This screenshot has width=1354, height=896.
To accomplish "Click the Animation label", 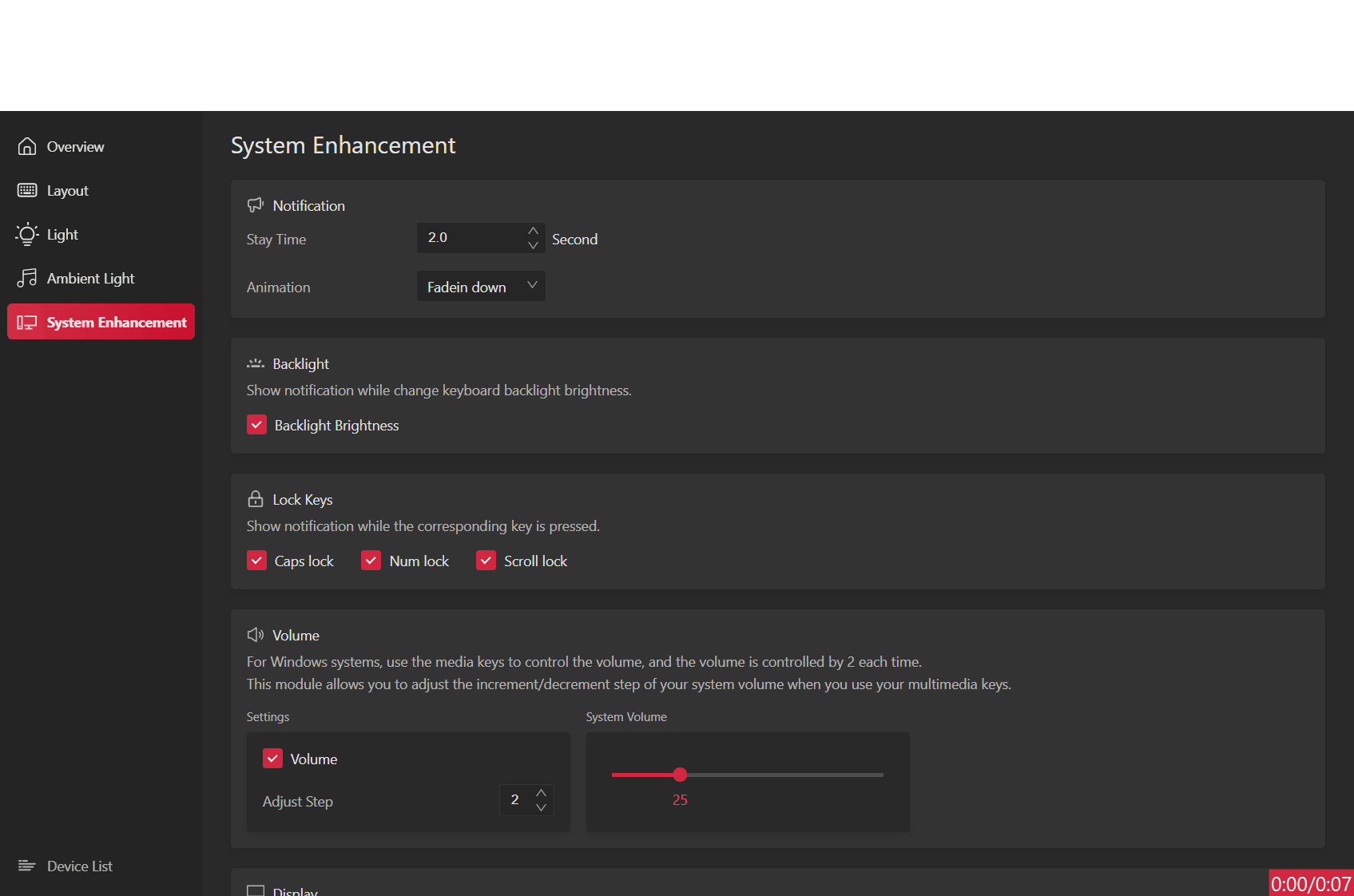I will tap(278, 287).
